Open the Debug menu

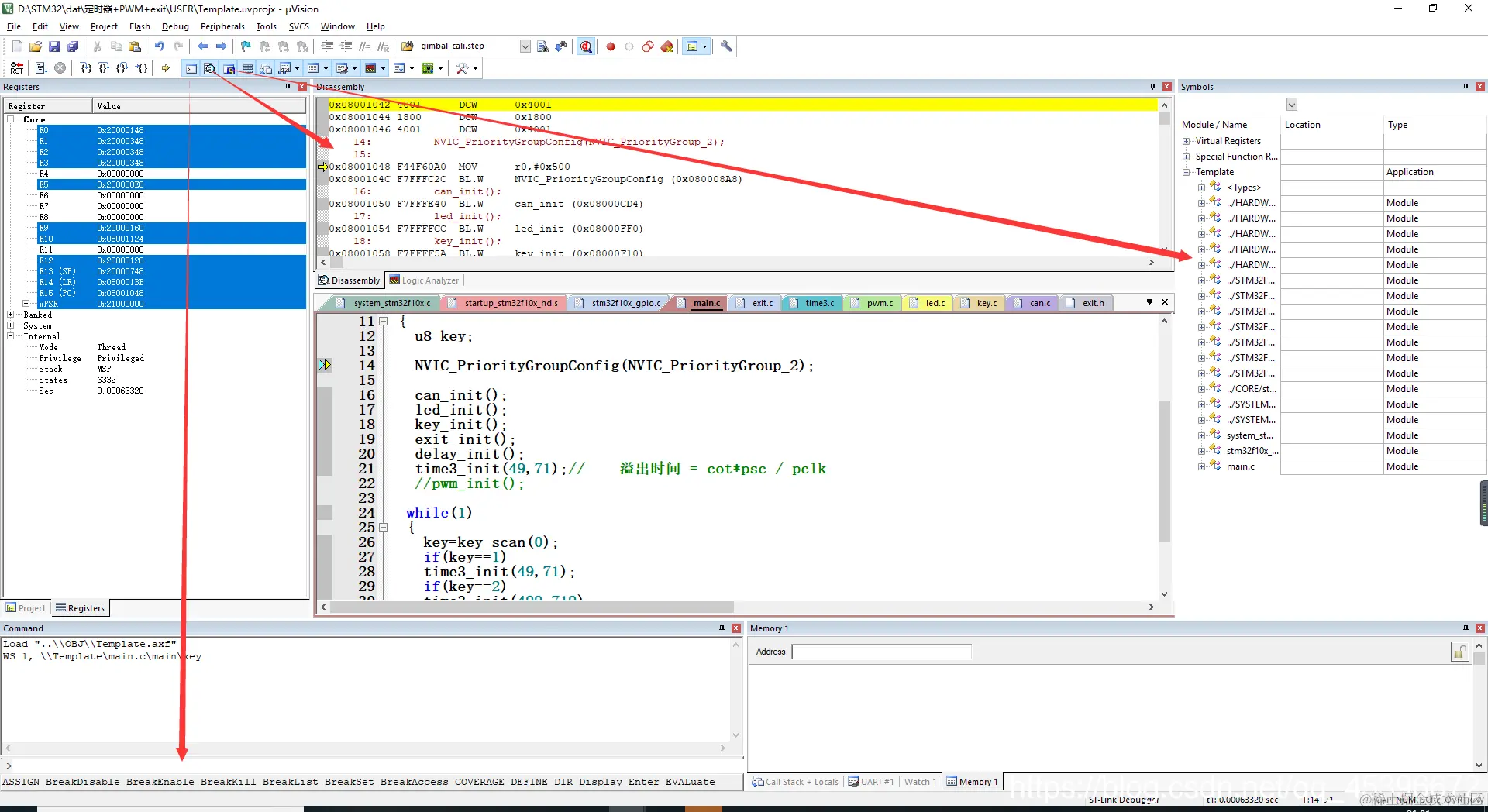[x=175, y=26]
